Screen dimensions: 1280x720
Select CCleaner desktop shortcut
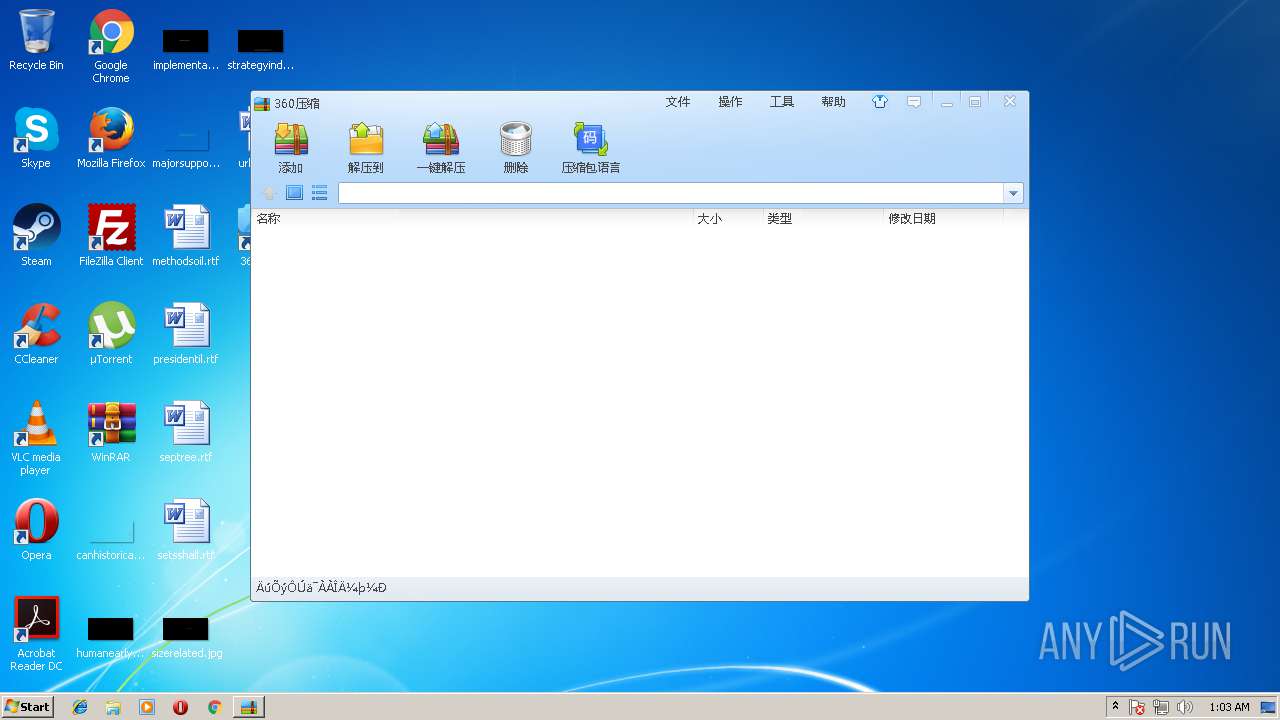(x=36, y=334)
